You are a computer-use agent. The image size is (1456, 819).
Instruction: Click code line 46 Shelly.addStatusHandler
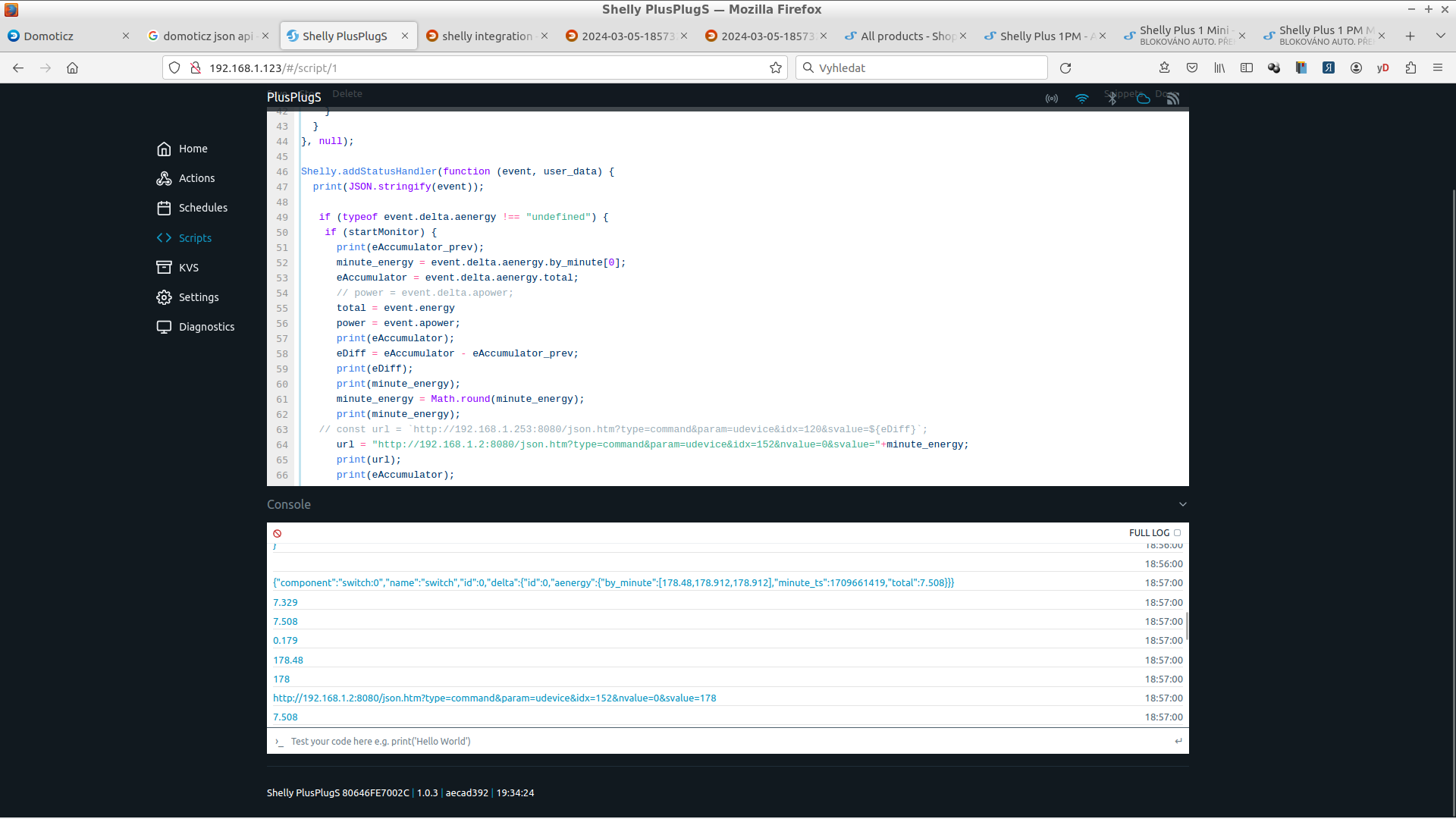tap(457, 172)
